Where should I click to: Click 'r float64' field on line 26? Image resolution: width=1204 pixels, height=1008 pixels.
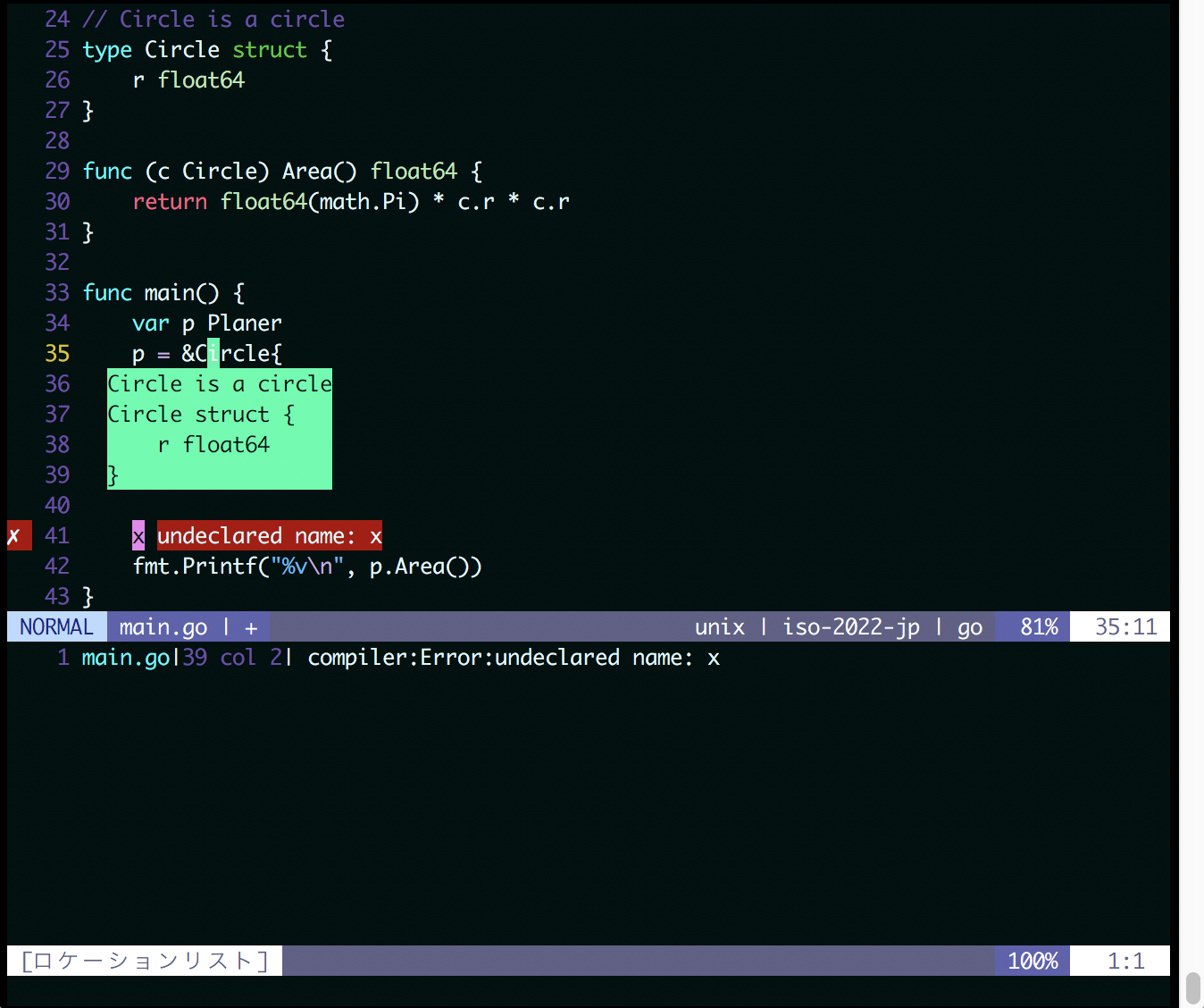tap(188, 80)
